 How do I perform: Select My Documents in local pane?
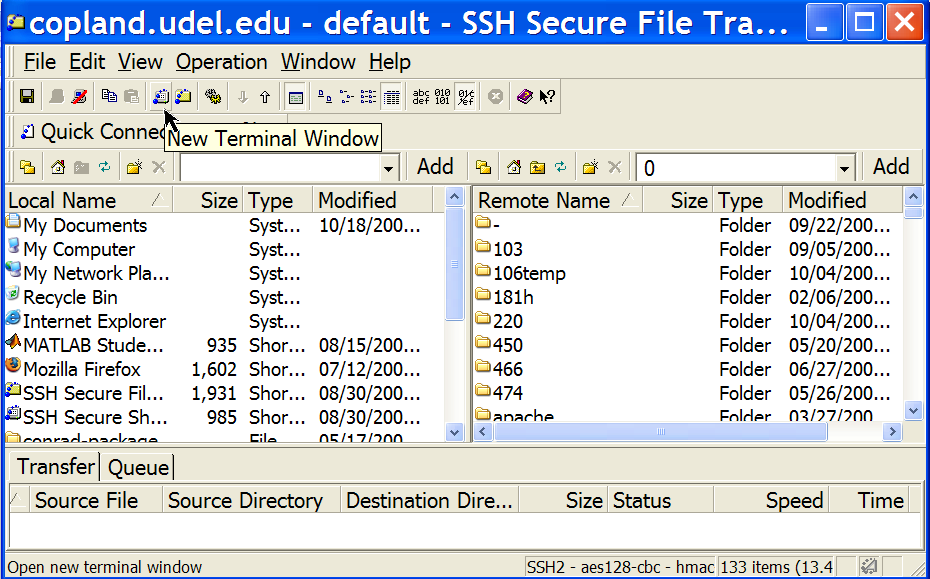85,225
